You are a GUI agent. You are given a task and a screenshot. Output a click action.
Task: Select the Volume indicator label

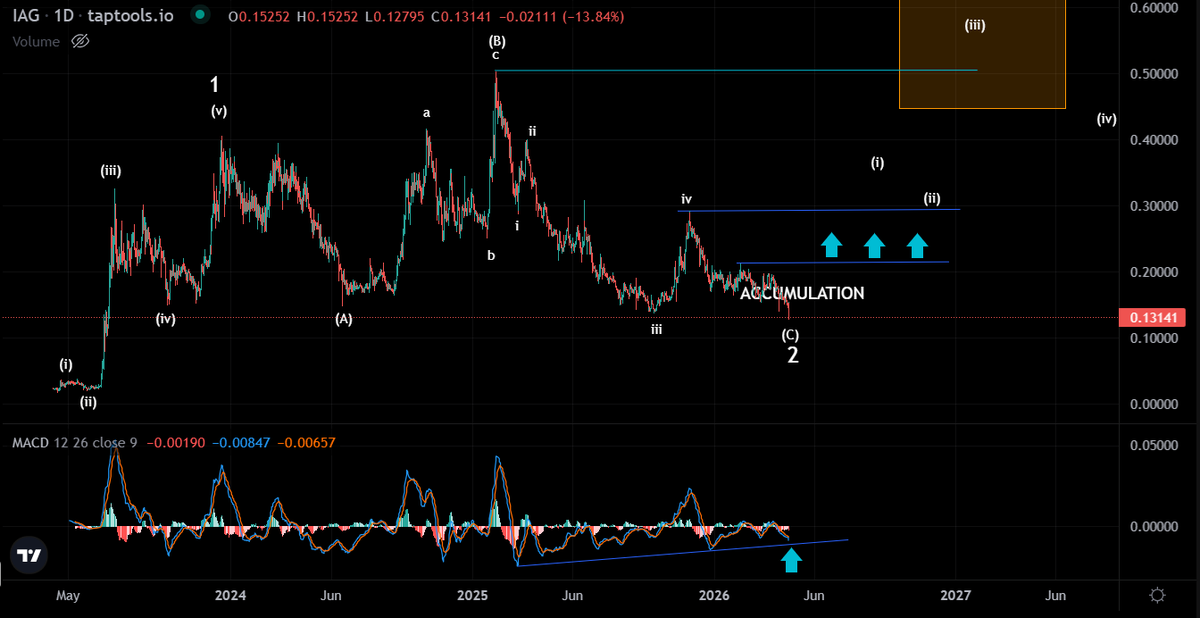pos(38,41)
